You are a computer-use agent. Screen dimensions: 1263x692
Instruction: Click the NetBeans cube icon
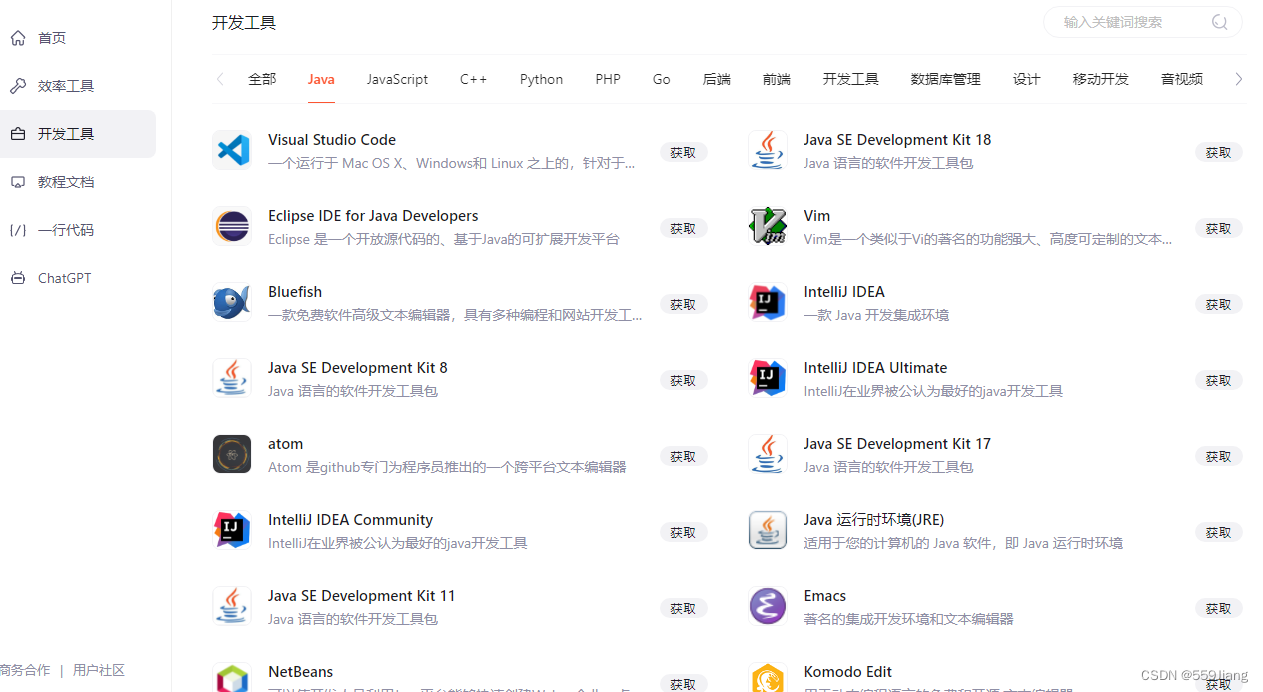(x=232, y=678)
